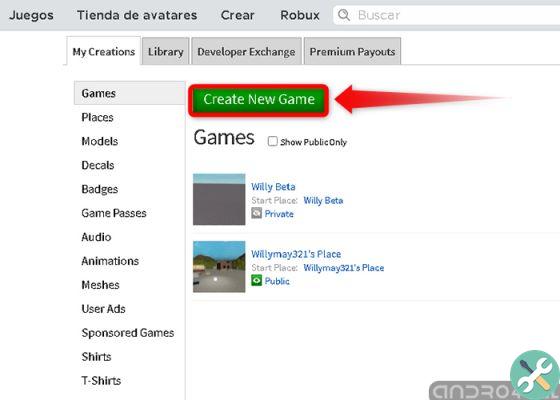Toggle the Show Public Only checkbox
The image size is (560, 400).
coord(272,141)
